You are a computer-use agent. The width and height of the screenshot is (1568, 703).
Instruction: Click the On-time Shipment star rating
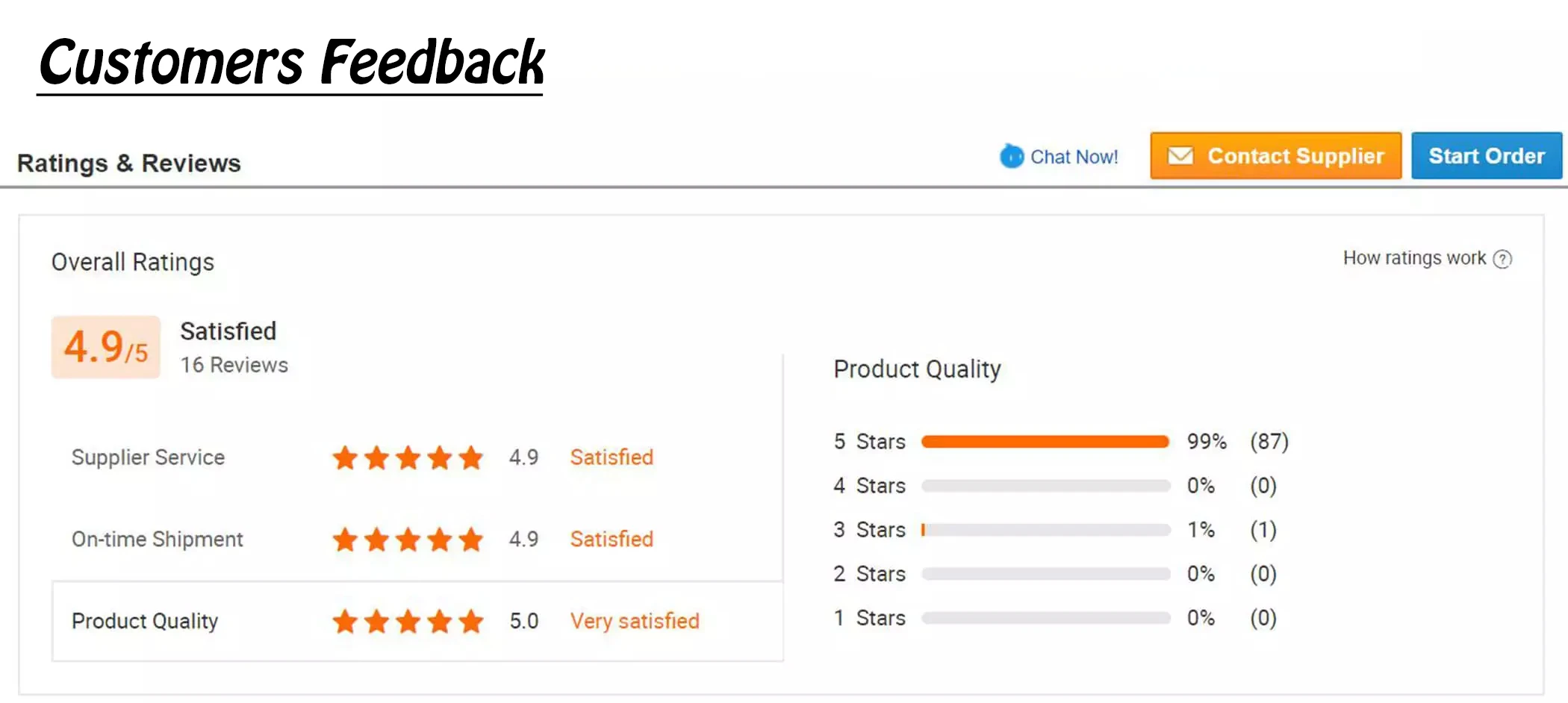pos(408,539)
